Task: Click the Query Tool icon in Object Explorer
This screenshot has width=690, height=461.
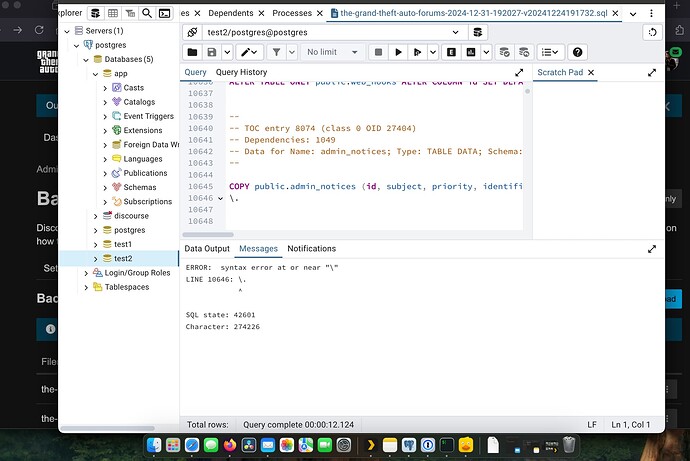Action: [x=95, y=14]
